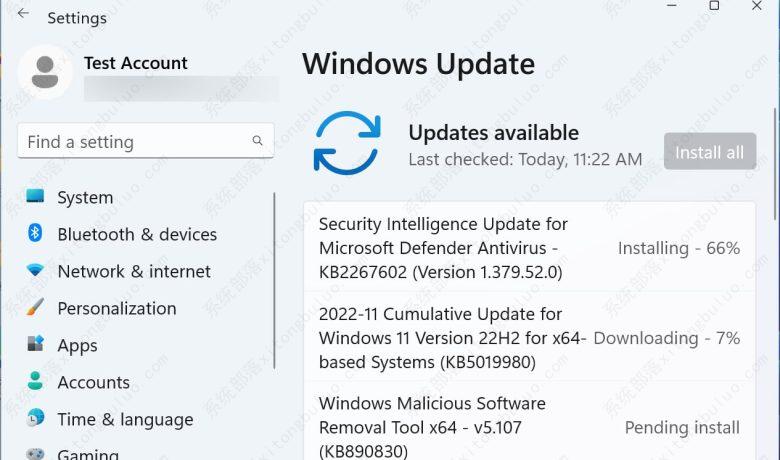Open the Gaming settings category

[x=87, y=454]
